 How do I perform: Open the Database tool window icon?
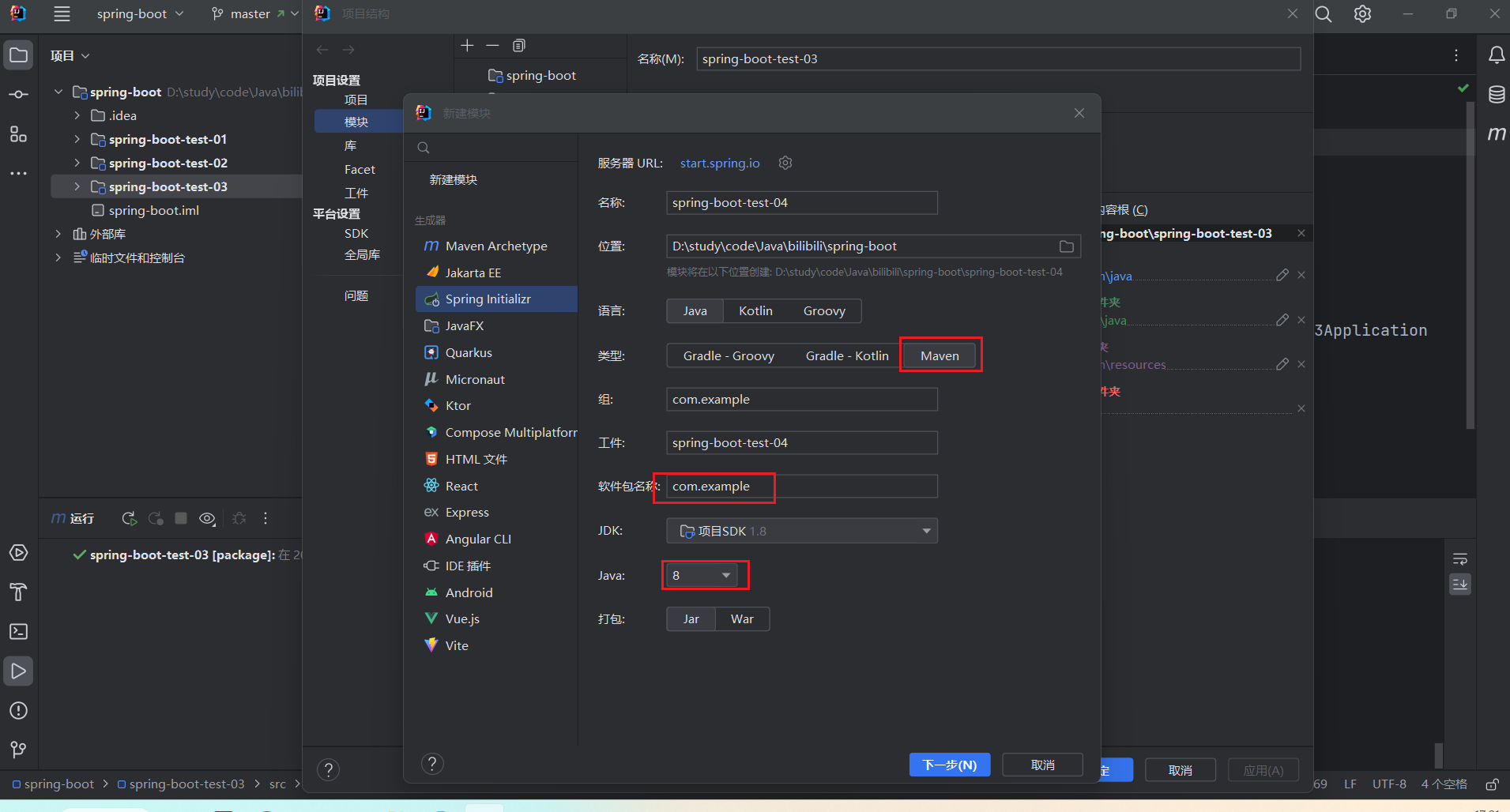1497,95
